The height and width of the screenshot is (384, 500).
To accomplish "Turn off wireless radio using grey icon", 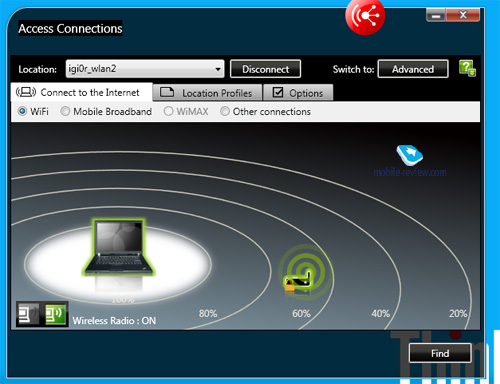I will click(x=28, y=314).
